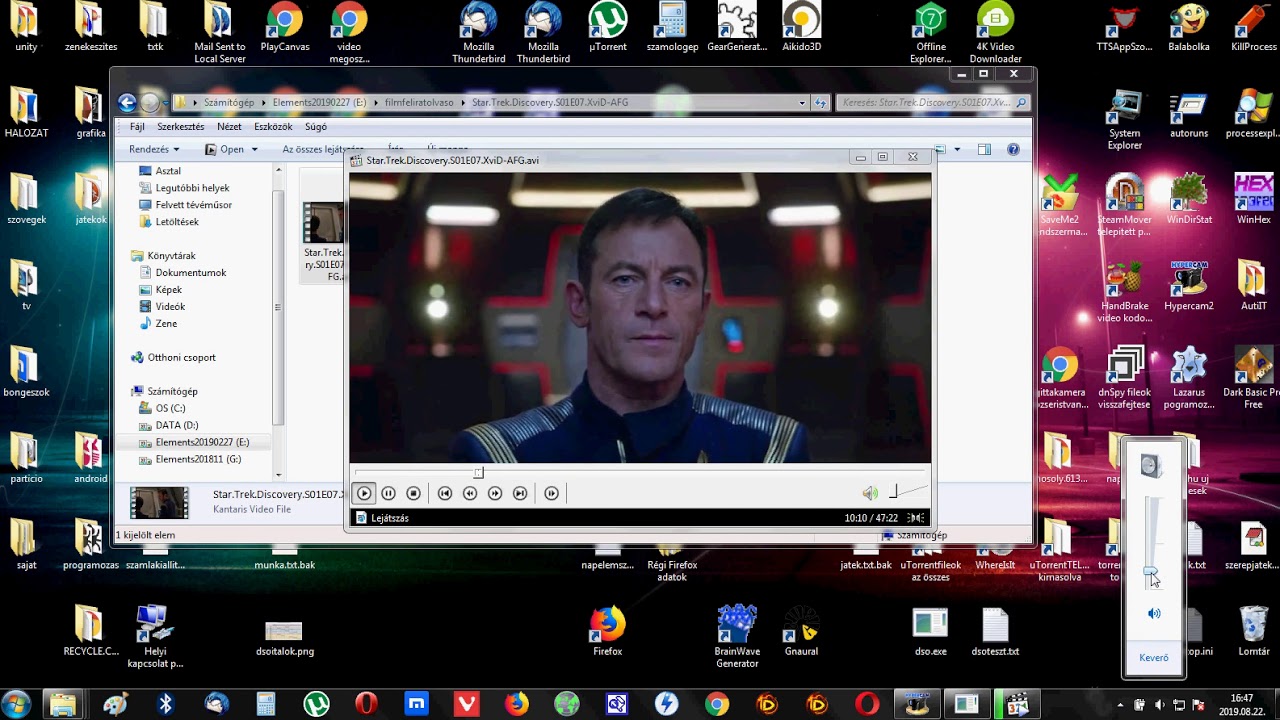This screenshot has height=720, width=1280.
Task: Open Lomtár recycle bin
Action: click(1253, 630)
